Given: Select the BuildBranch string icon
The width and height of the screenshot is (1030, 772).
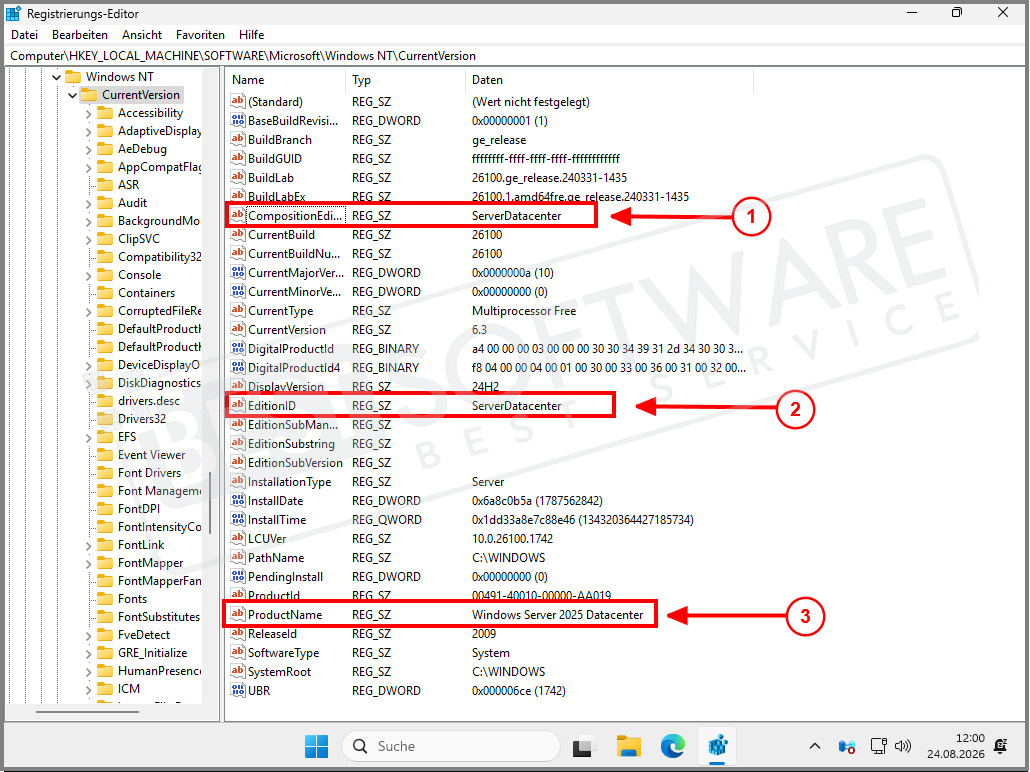Looking at the screenshot, I should (x=238, y=139).
